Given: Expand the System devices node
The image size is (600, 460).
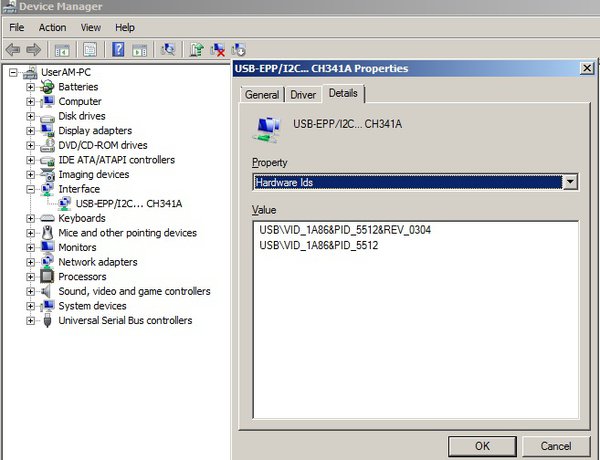Looking at the screenshot, I should tap(30, 306).
